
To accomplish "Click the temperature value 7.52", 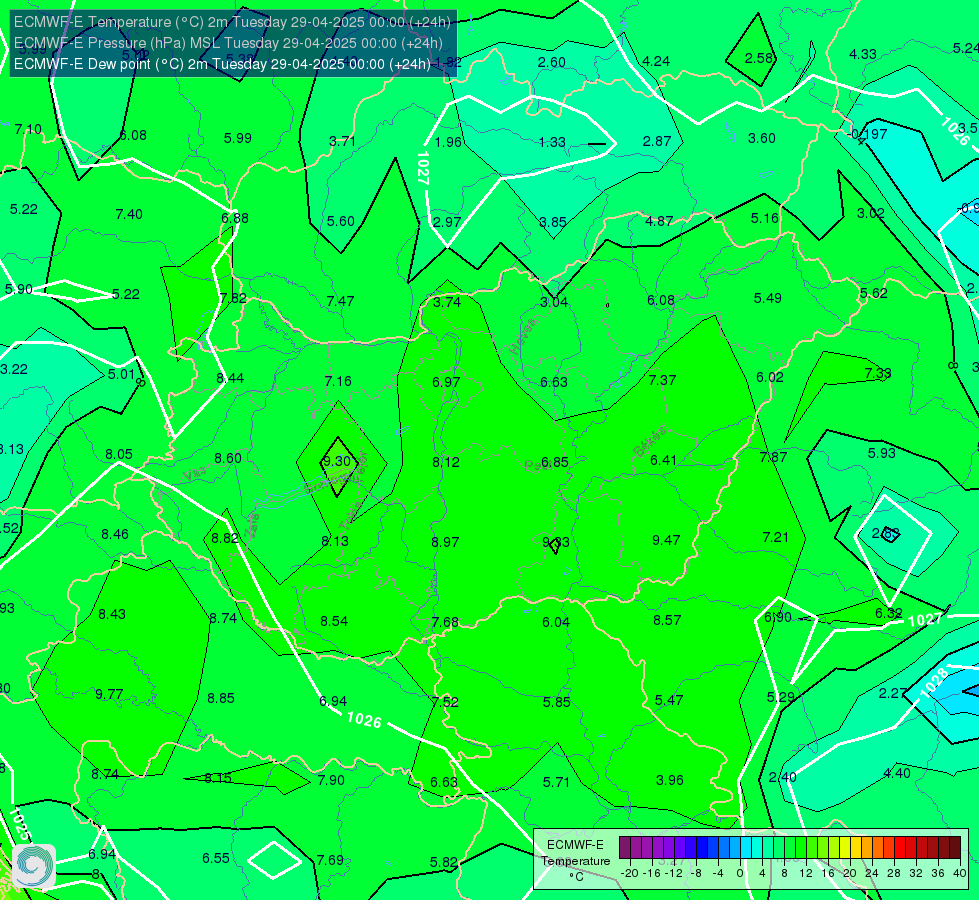I will tap(445, 702).
